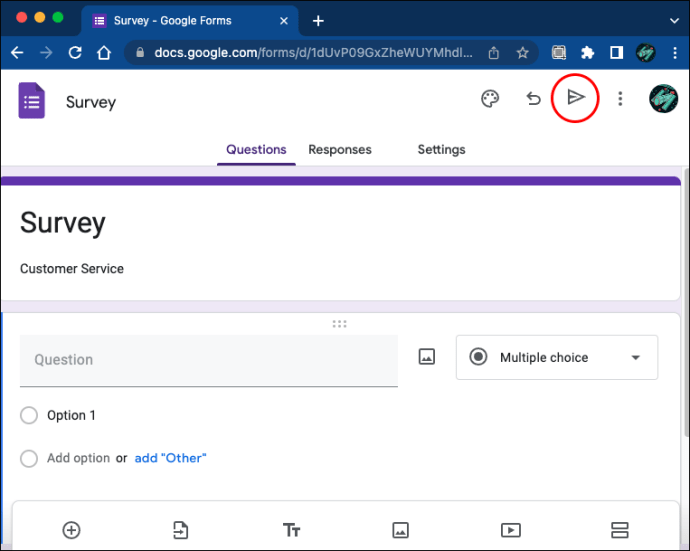Click the import questions icon
The height and width of the screenshot is (551, 690).
(x=180, y=530)
